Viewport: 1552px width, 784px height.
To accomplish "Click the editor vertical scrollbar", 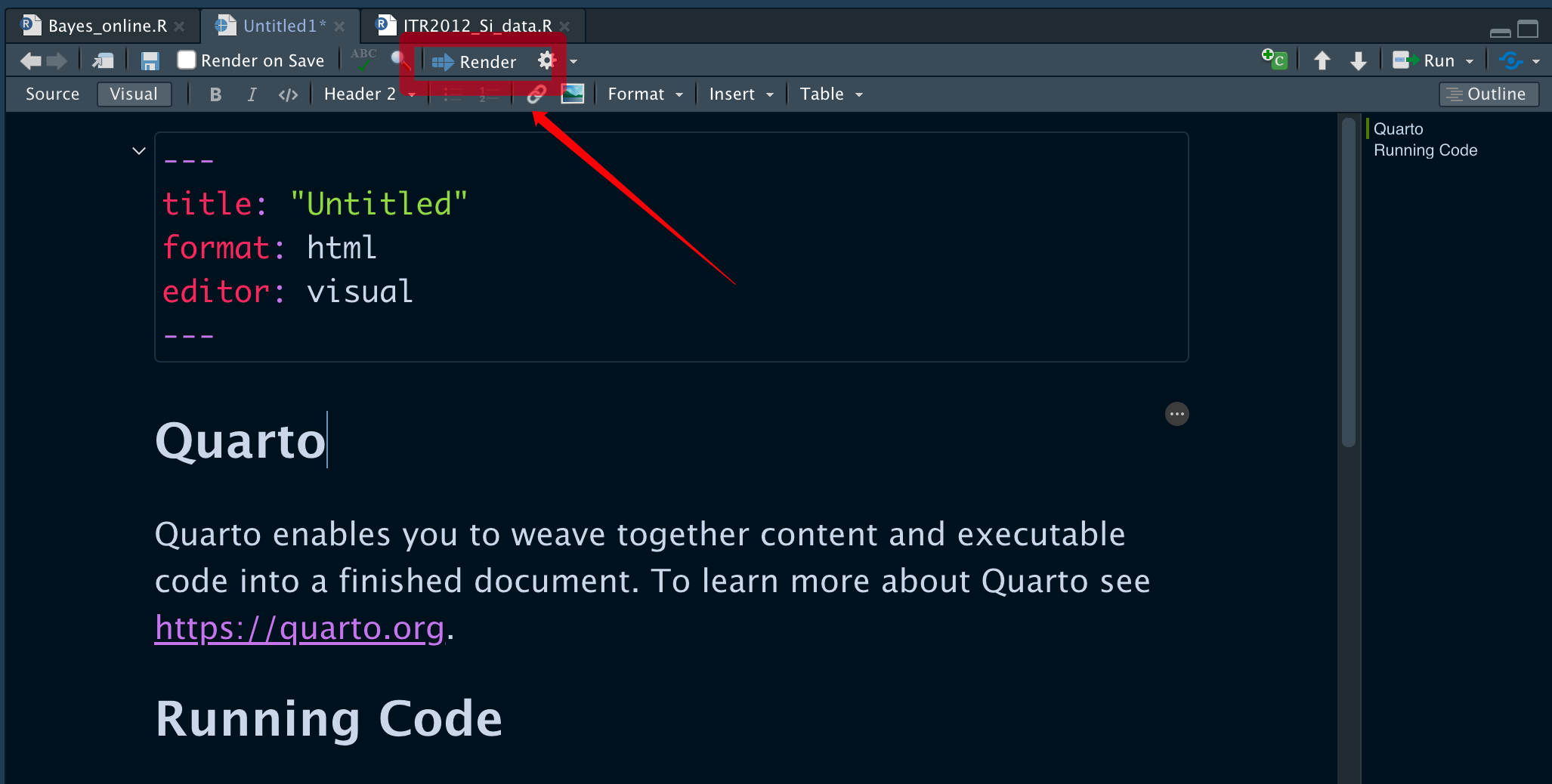I will [x=1348, y=282].
